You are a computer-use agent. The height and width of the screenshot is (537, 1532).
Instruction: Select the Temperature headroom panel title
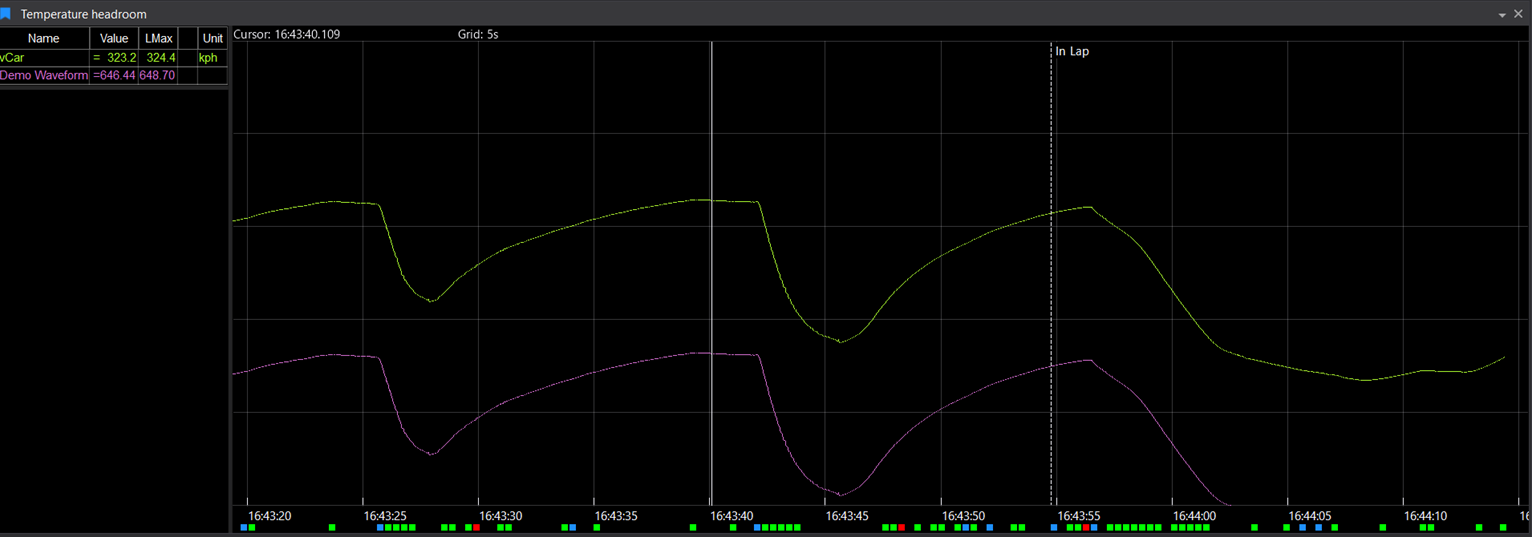tap(83, 15)
